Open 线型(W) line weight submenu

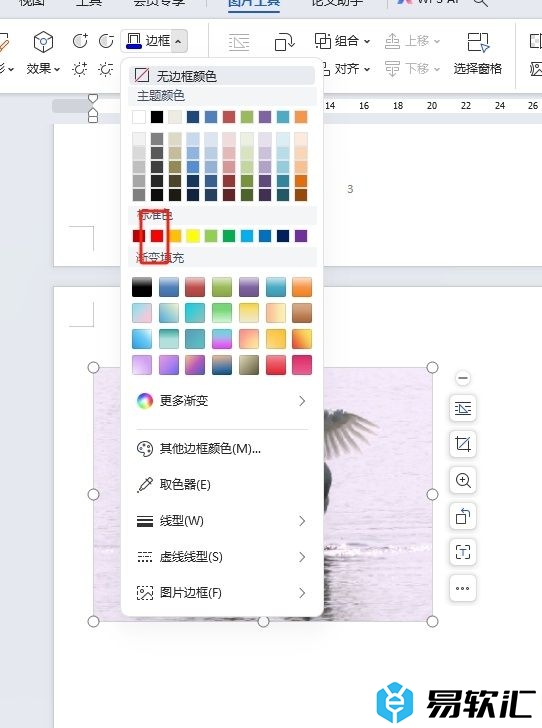[222, 521]
